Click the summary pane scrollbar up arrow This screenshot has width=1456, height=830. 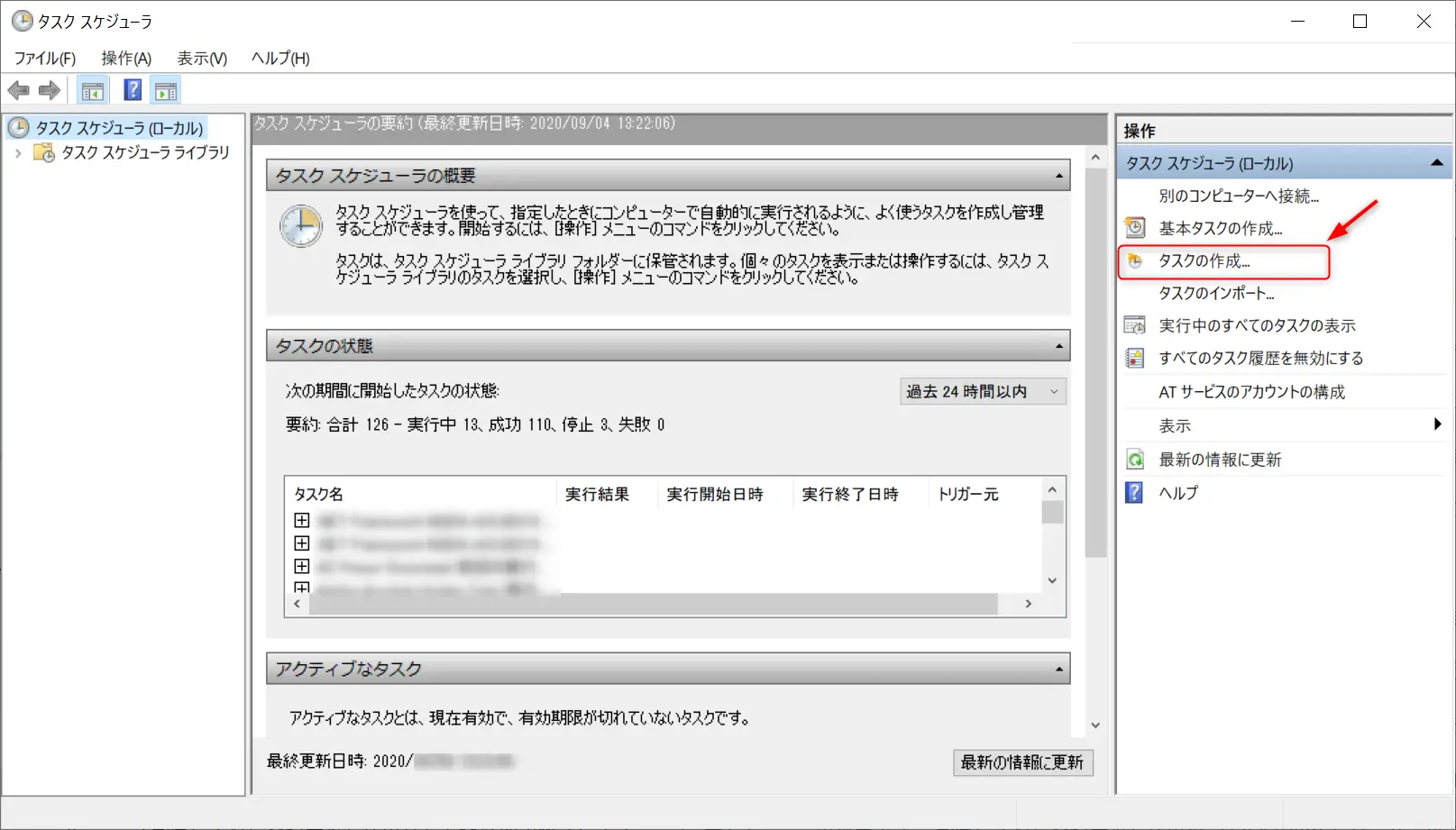(x=1095, y=158)
